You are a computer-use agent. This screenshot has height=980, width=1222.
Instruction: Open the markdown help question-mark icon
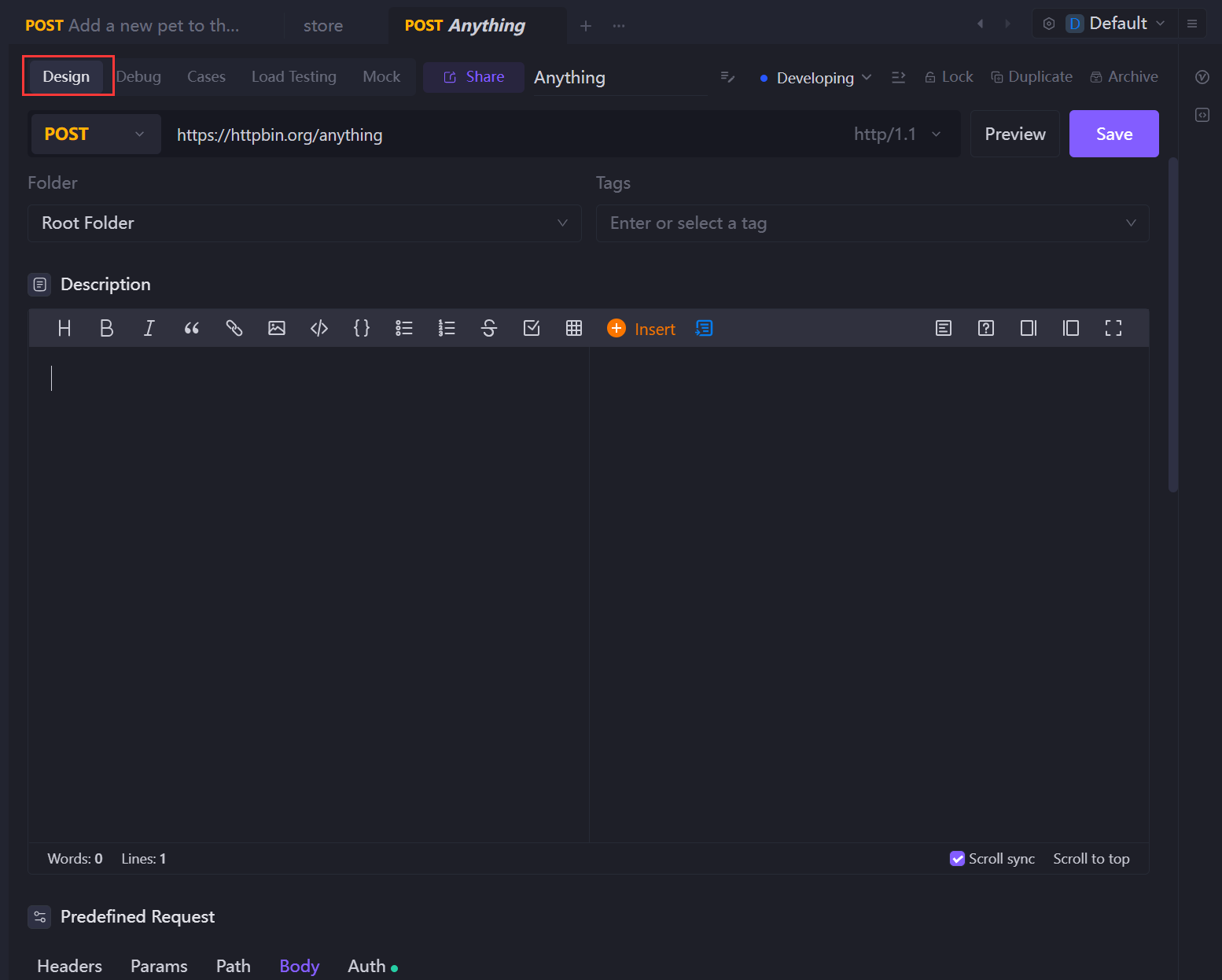986,328
